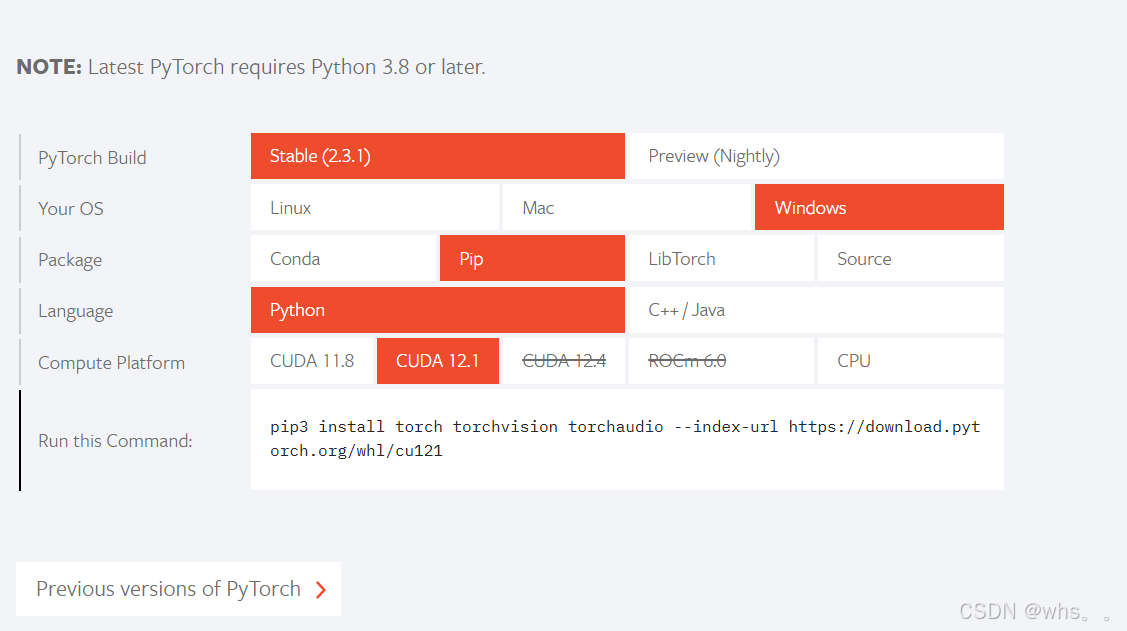Switch to the Preview (Nightly) build
The width and height of the screenshot is (1127, 631).
(815, 156)
